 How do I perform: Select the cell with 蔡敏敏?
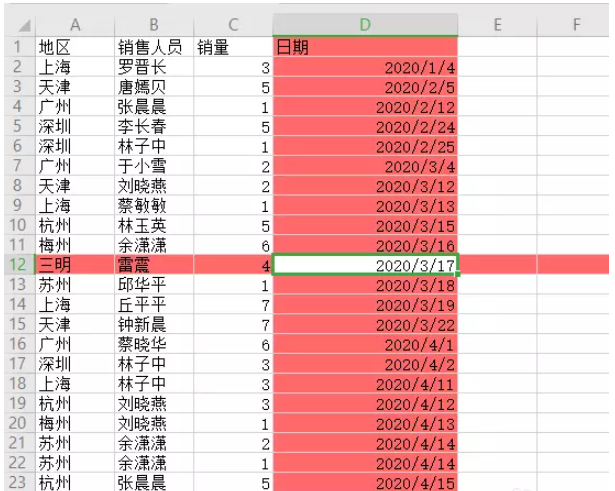click(154, 205)
